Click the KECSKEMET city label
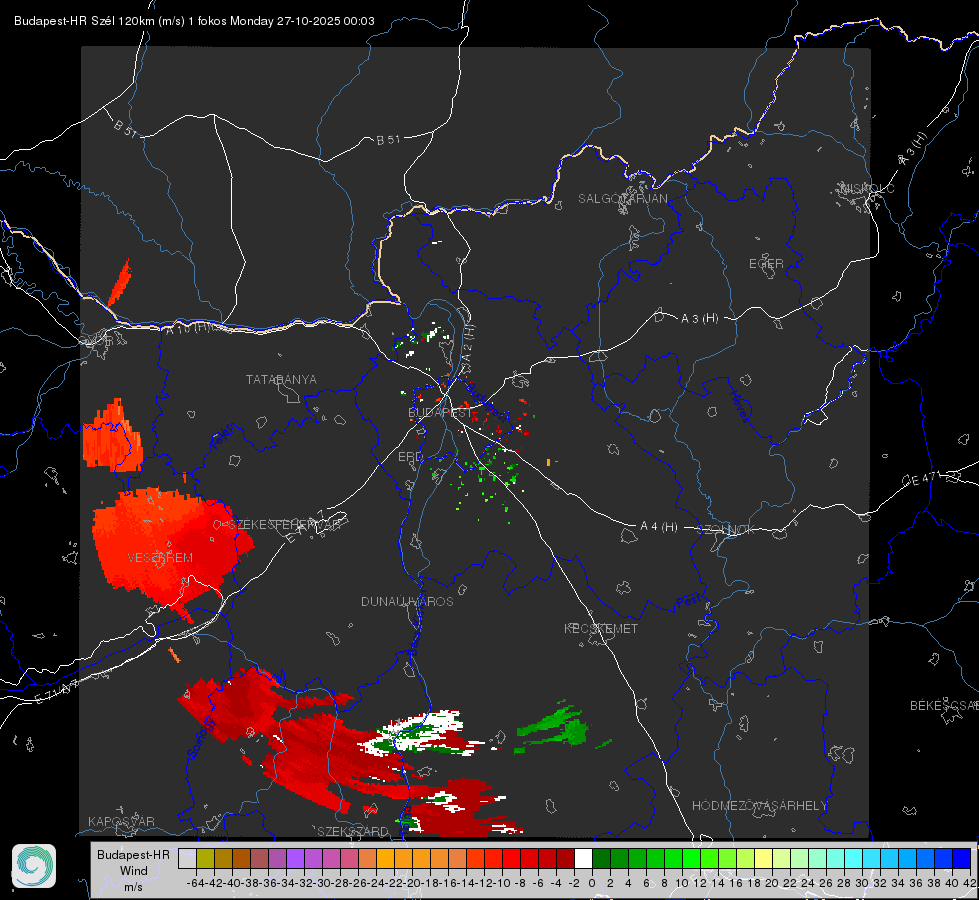The width and height of the screenshot is (979, 900). click(601, 629)
